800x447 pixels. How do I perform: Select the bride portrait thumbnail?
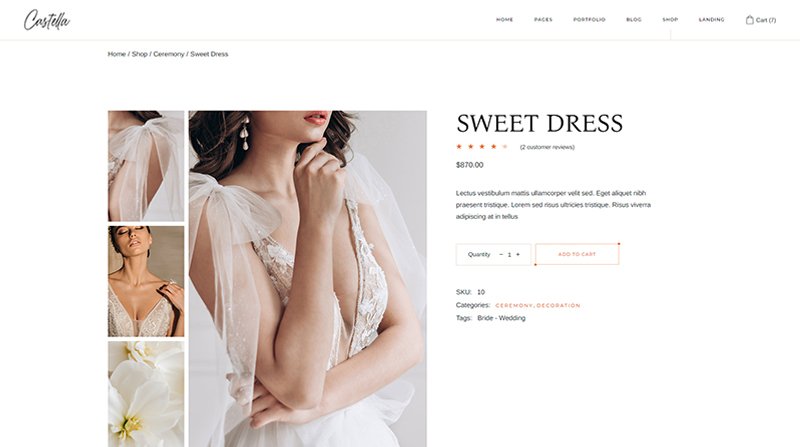[146, 281]
